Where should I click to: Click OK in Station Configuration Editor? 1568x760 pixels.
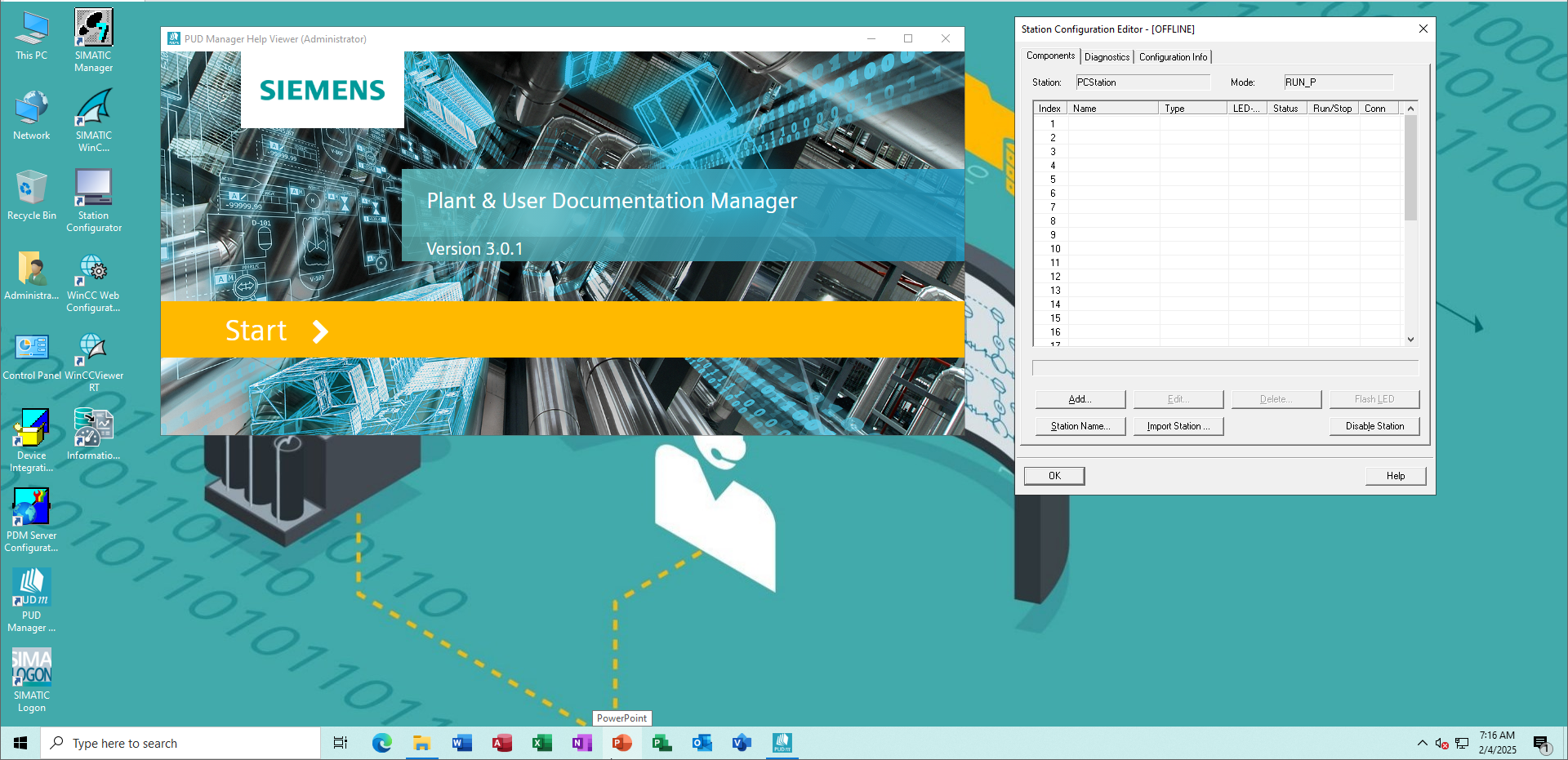coord(1054,476)
